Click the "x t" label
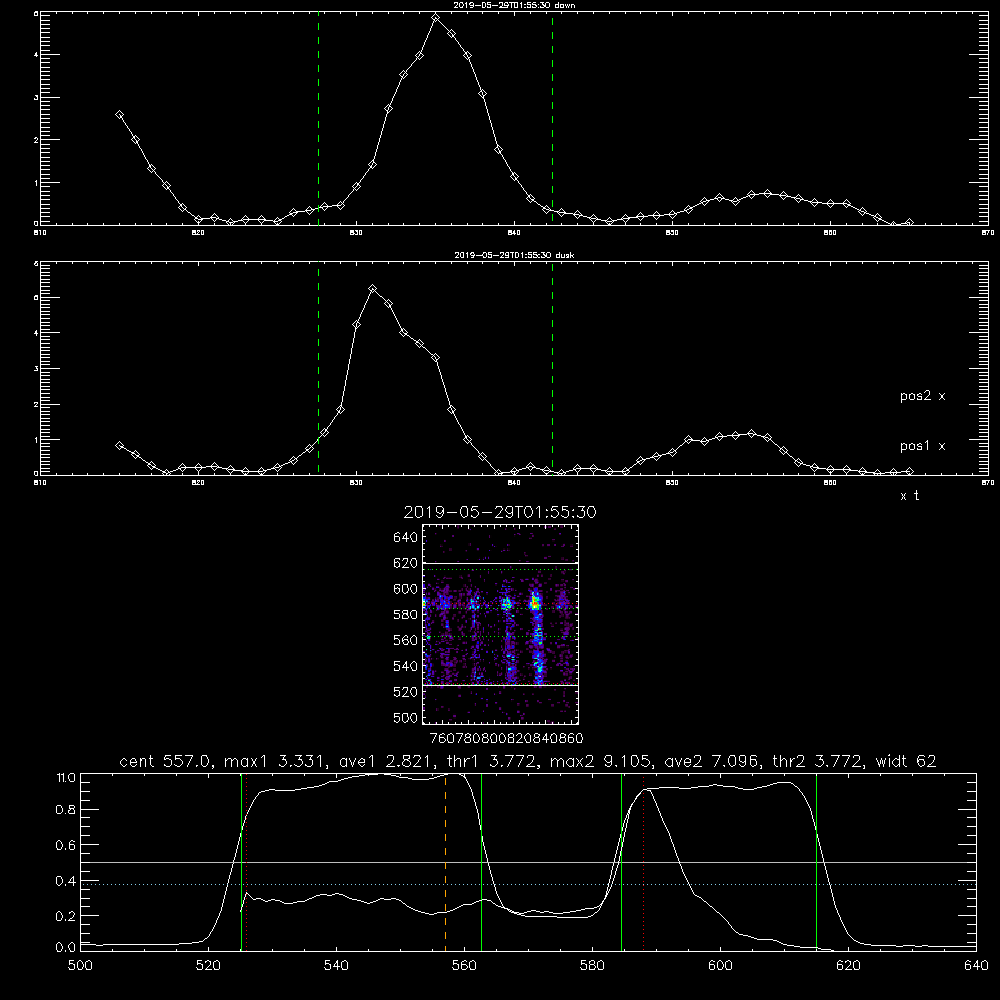The width and height of the screenshot is (1000, 1000). [909, 496]
